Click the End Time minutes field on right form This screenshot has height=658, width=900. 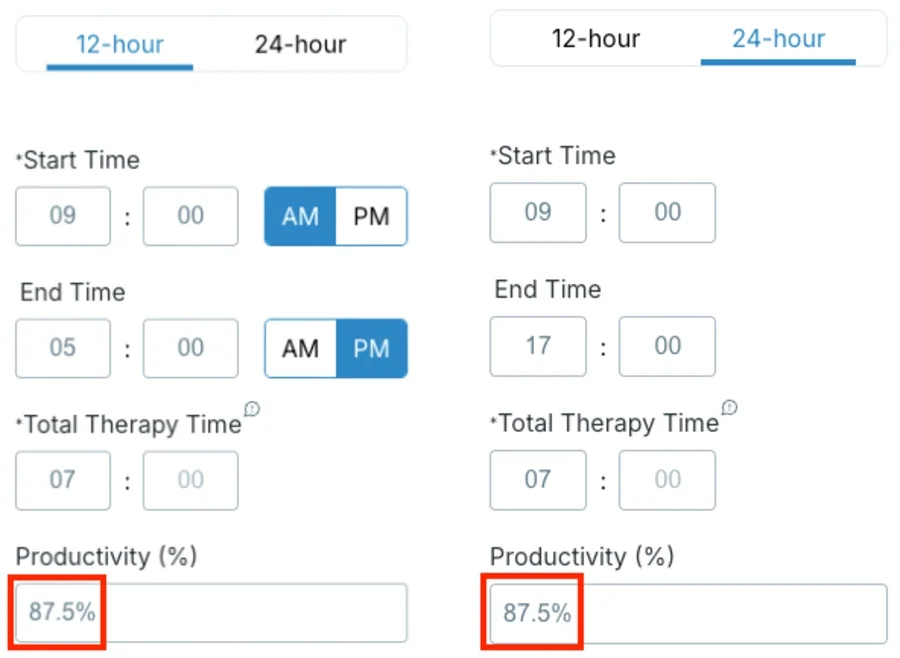pyautogui.click(x=667, y=346)
